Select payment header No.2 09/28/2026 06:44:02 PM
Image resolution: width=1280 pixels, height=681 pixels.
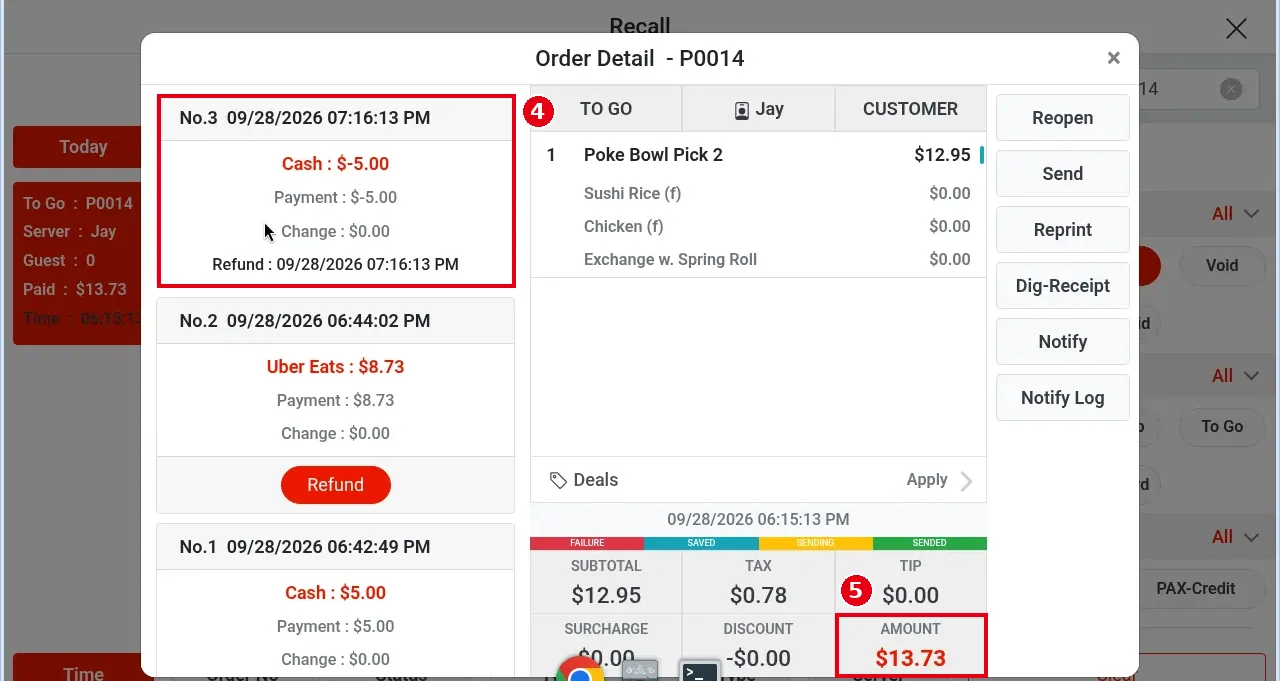click(x=336, y=321)
